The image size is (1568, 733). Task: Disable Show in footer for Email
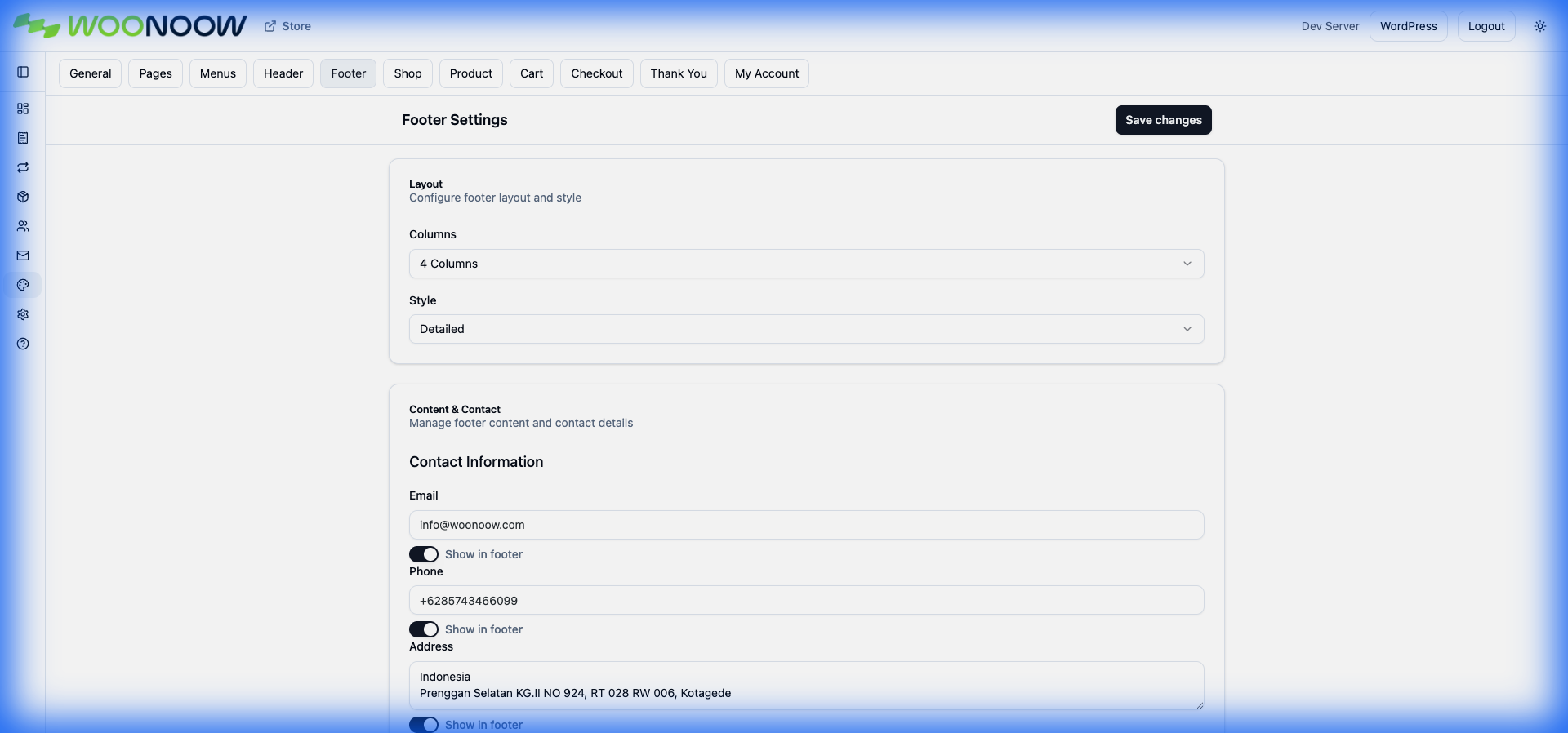coord(424,554)
